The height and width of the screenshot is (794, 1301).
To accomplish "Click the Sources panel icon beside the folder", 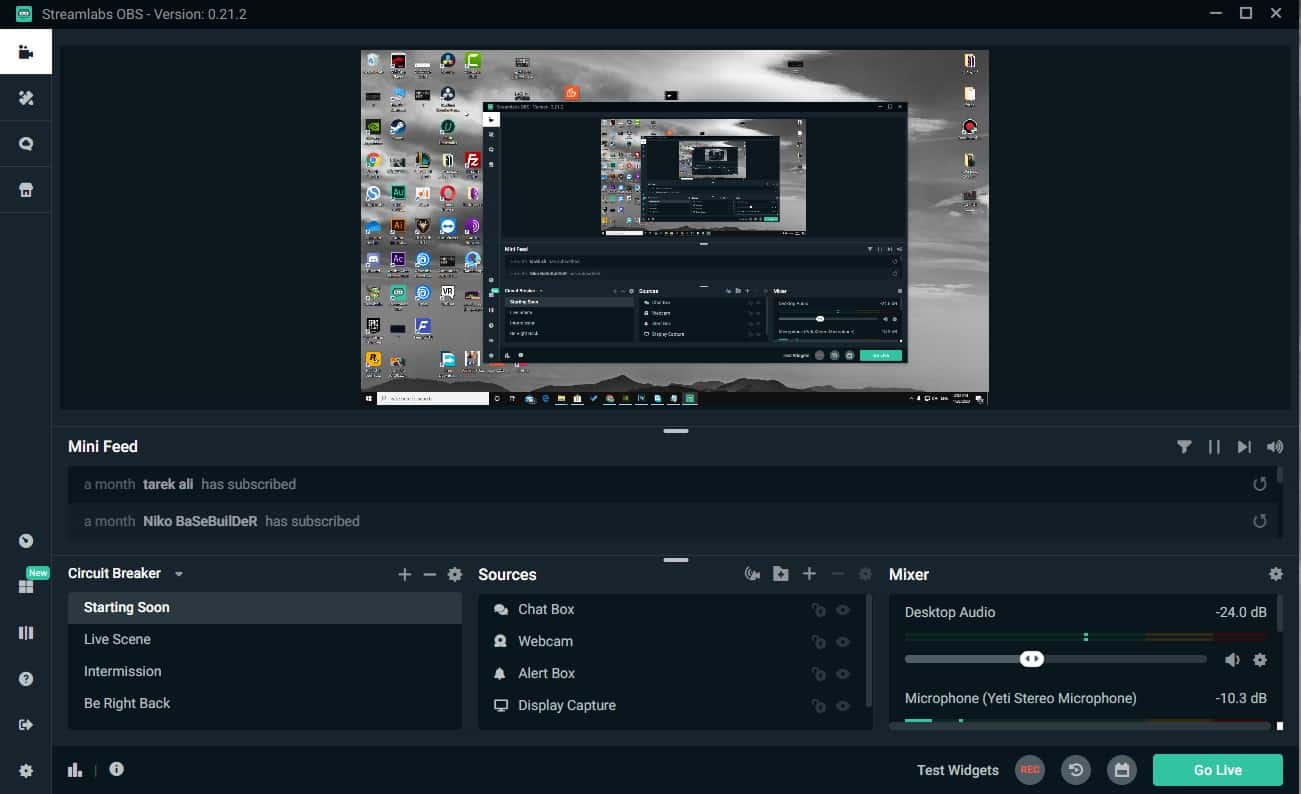I will (x=753, y=574).
